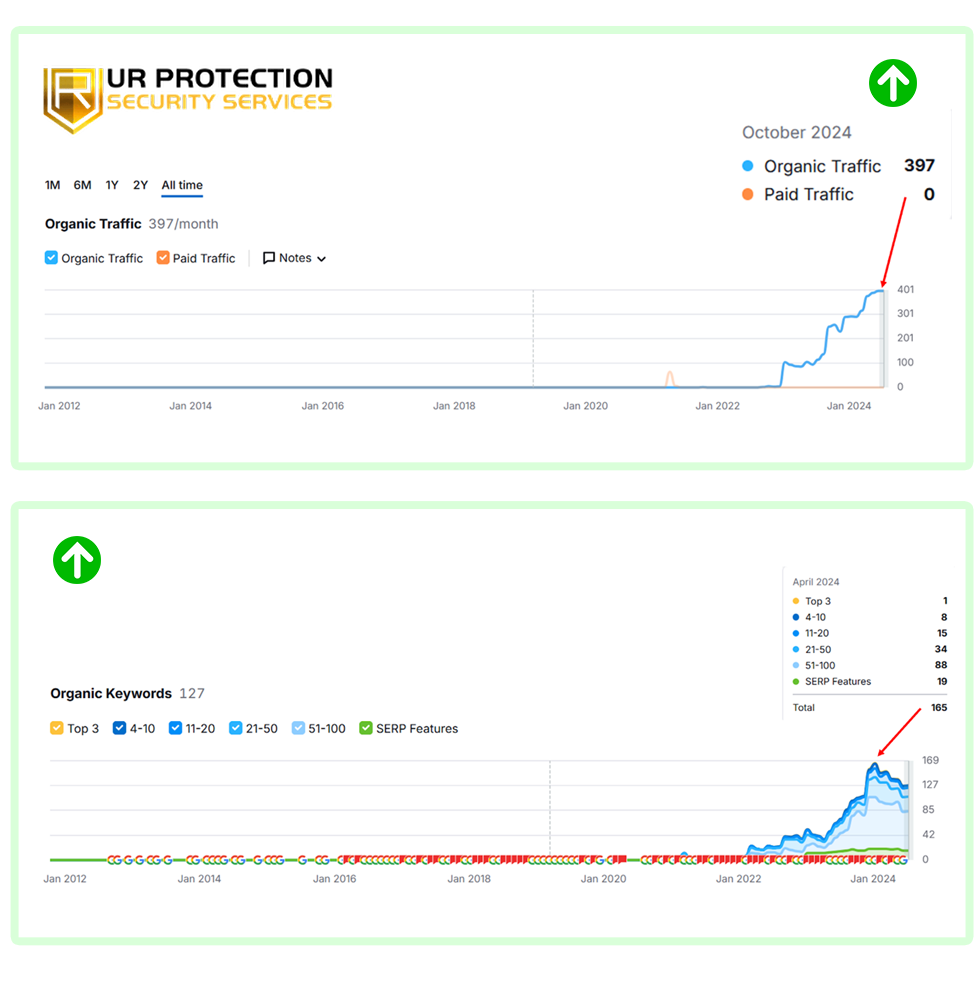
Task: Click orange Paid Traffic legend dot
Action: tap(747, 194)
